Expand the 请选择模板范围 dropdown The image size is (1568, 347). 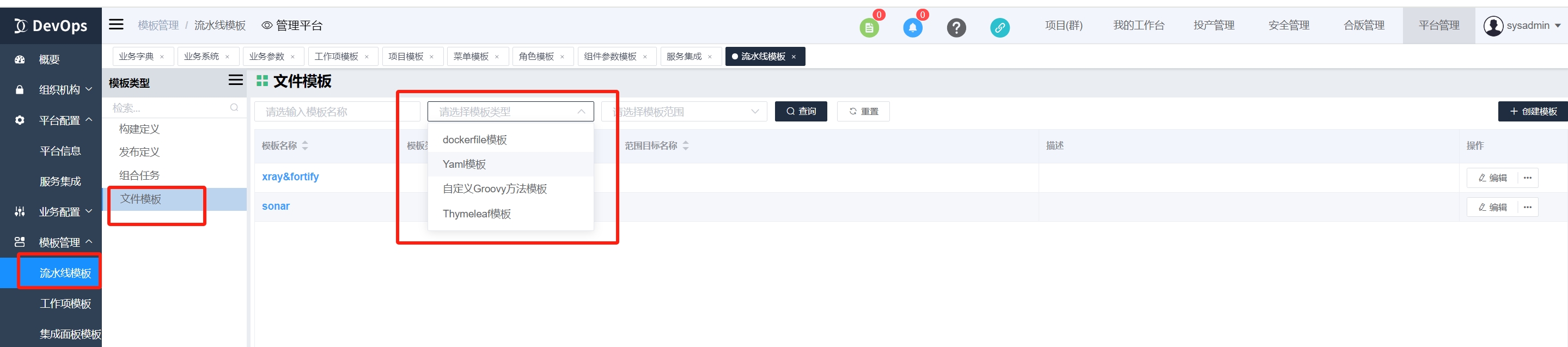[x=684, y=112]
